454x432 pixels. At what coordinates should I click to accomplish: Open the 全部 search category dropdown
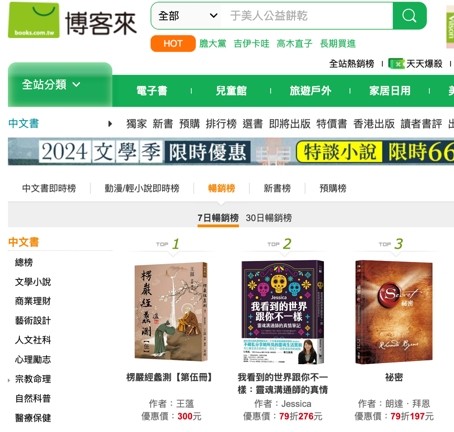[187, 16]
